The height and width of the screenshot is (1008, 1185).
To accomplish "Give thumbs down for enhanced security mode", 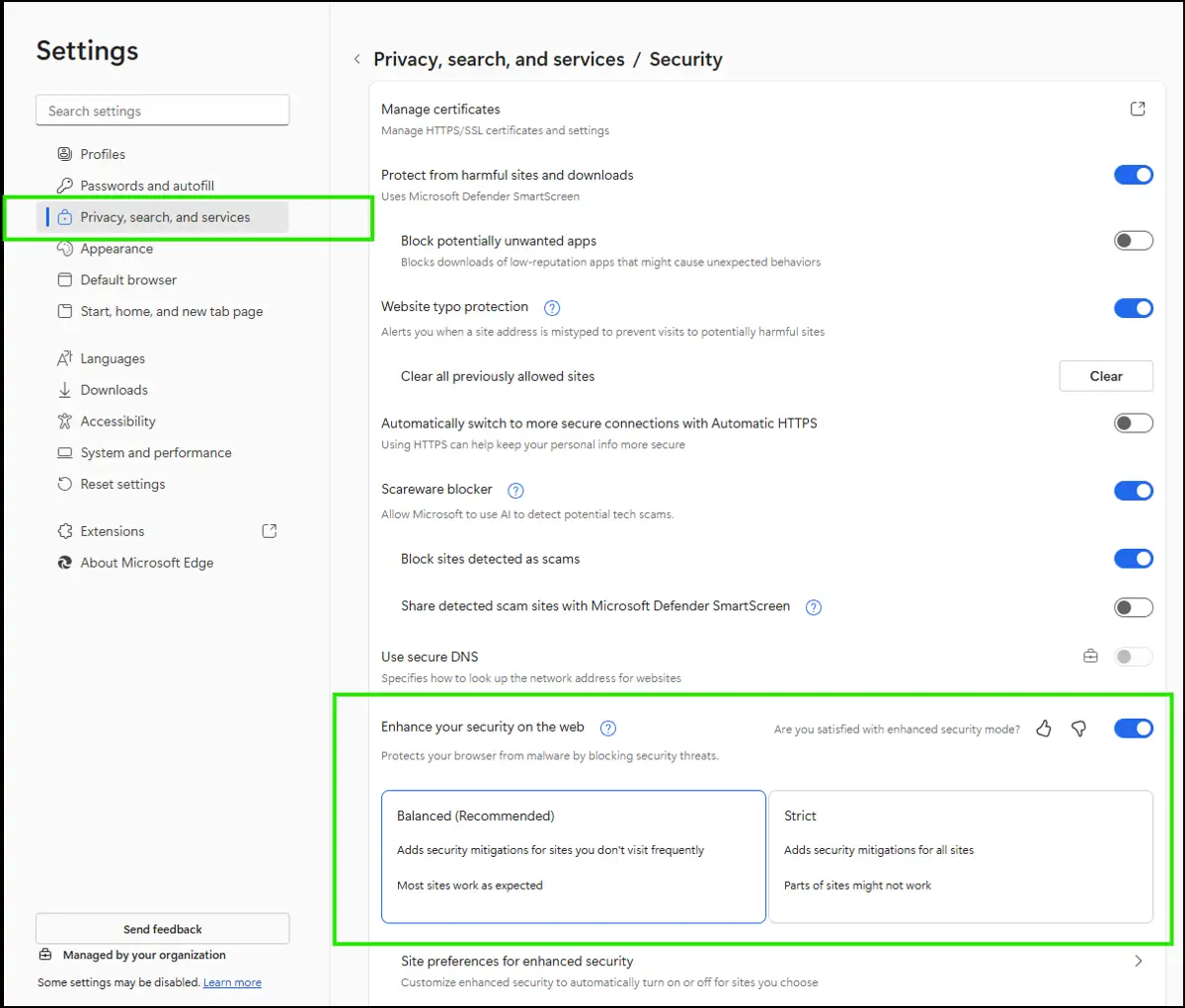I will (x=1079, y=729).
